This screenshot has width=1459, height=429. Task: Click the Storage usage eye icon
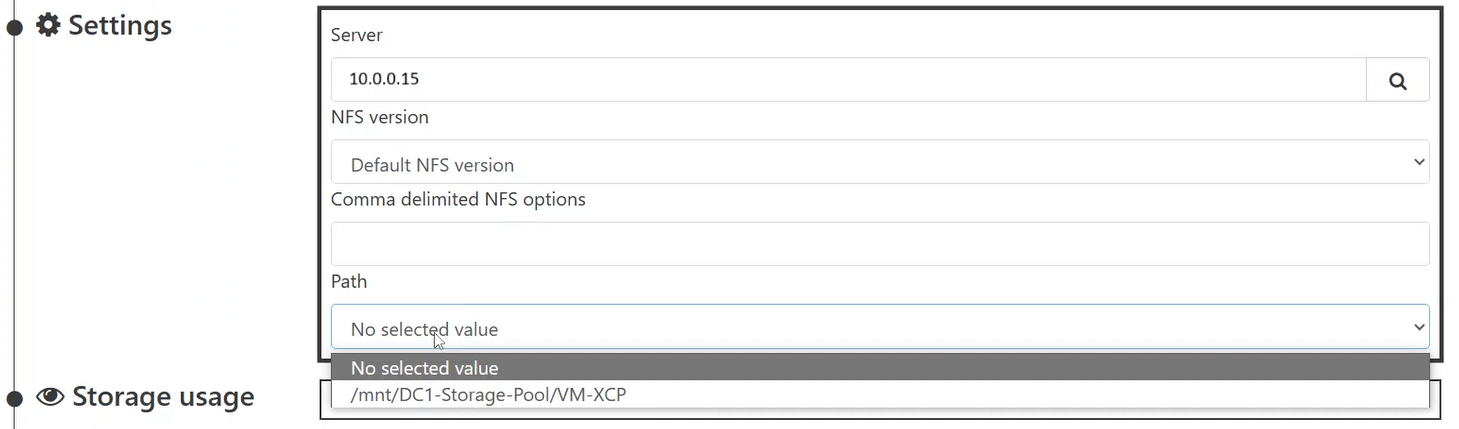(50, 397)
